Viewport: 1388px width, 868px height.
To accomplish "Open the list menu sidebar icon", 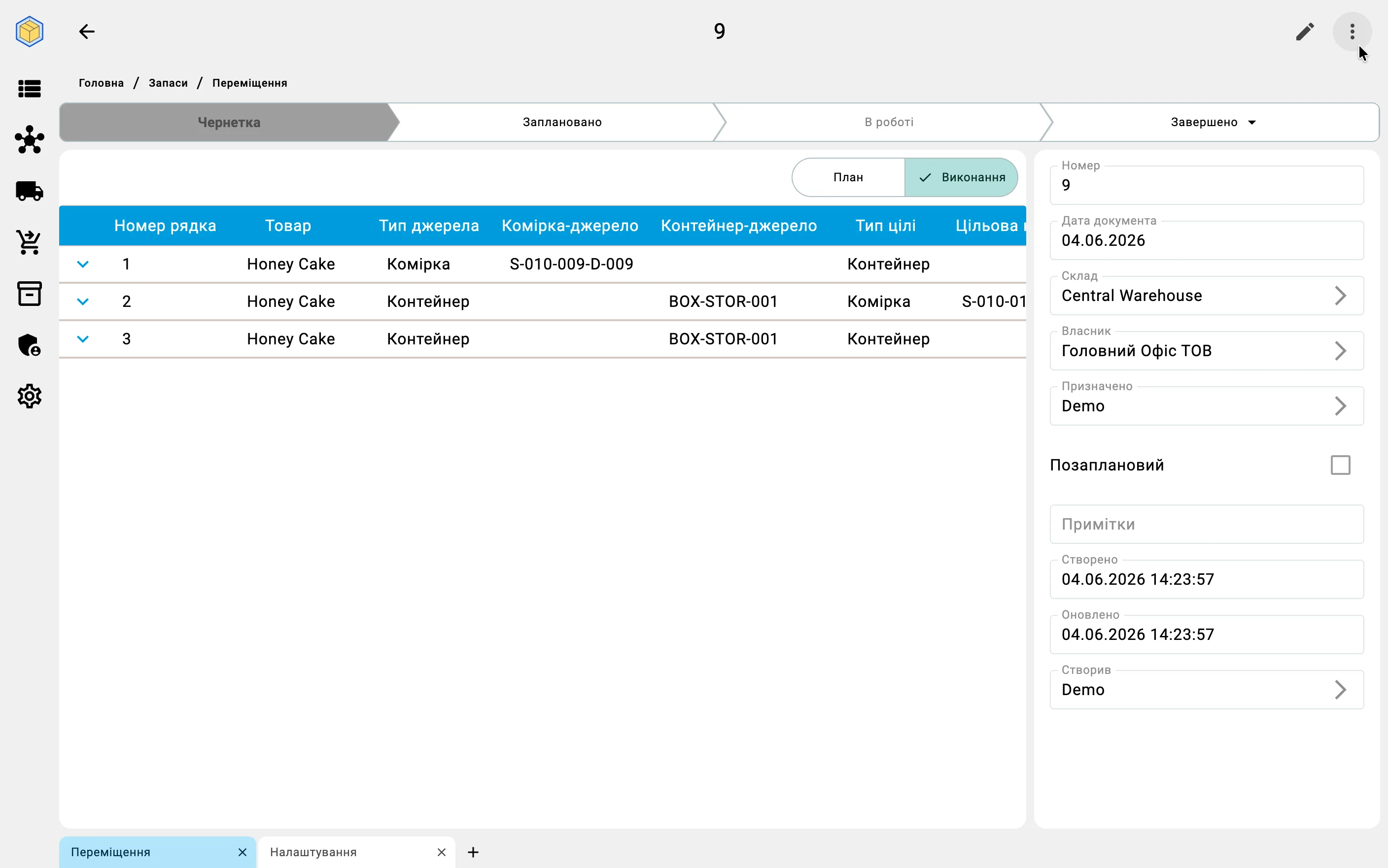I will [29, 89].
